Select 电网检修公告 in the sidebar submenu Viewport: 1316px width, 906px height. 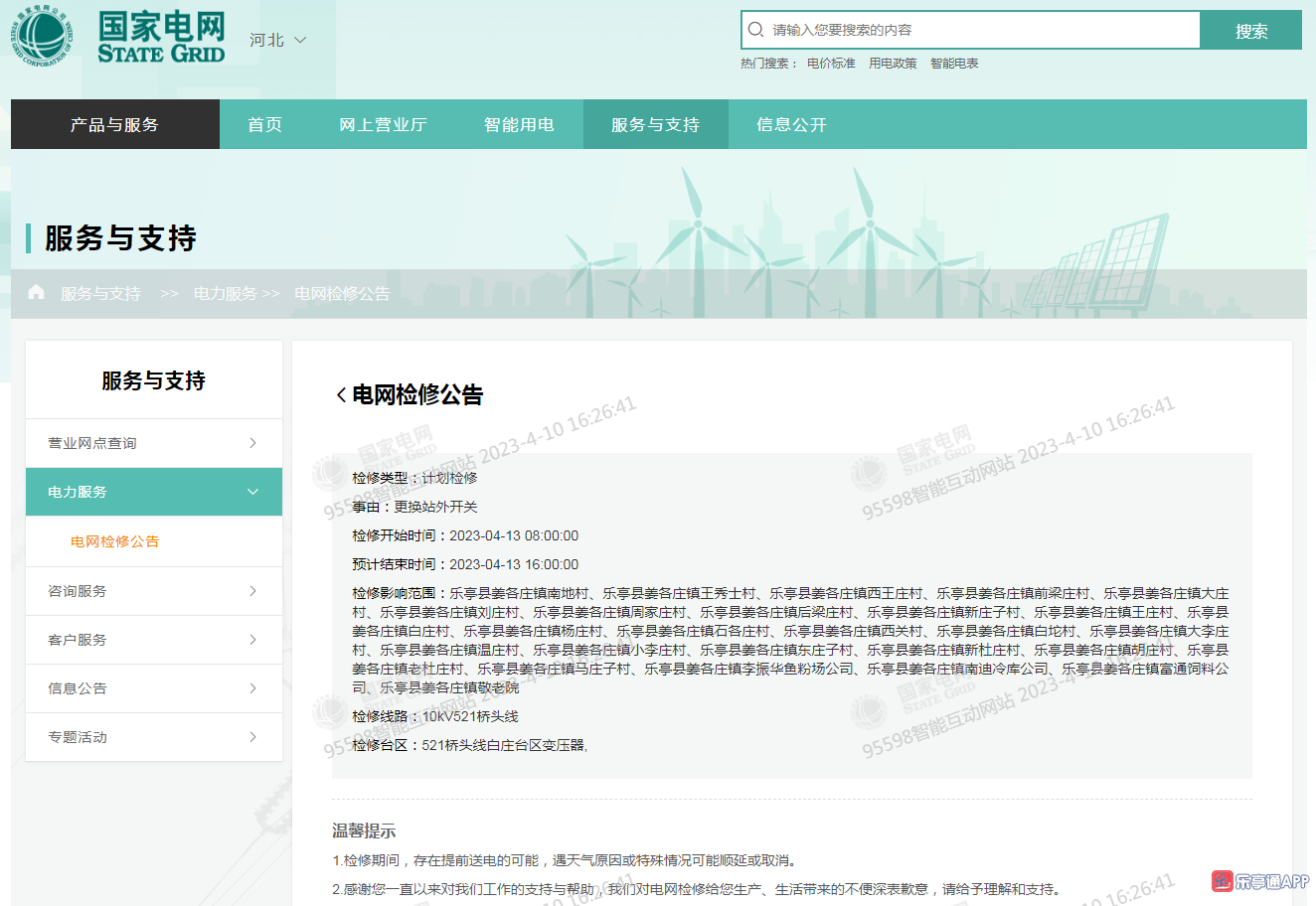coord(114,541)
